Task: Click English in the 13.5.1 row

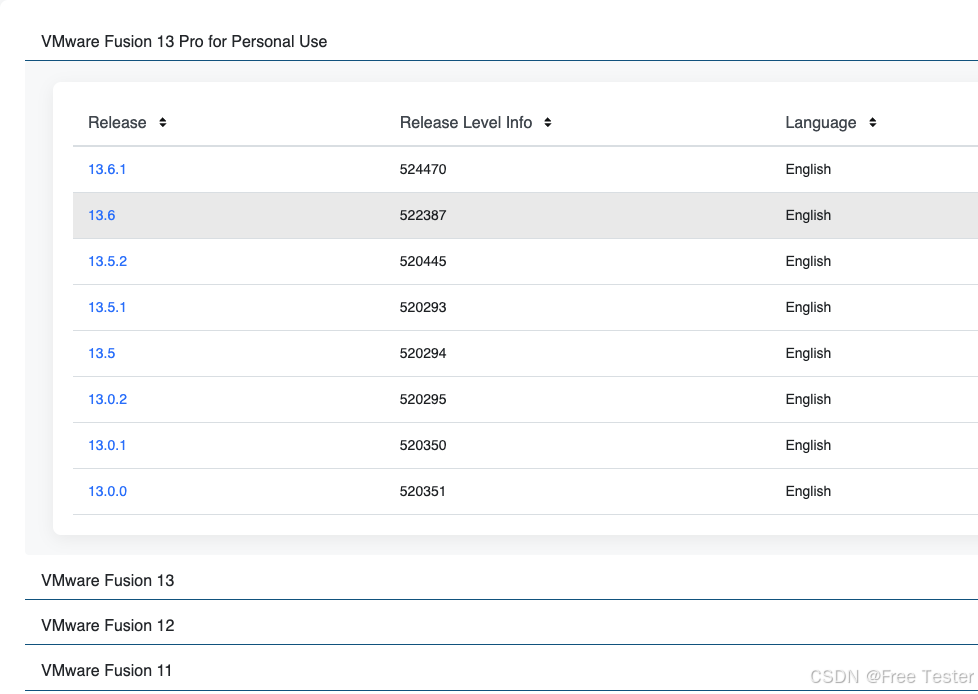Action: pyautogui.click(x=808, y=308)
